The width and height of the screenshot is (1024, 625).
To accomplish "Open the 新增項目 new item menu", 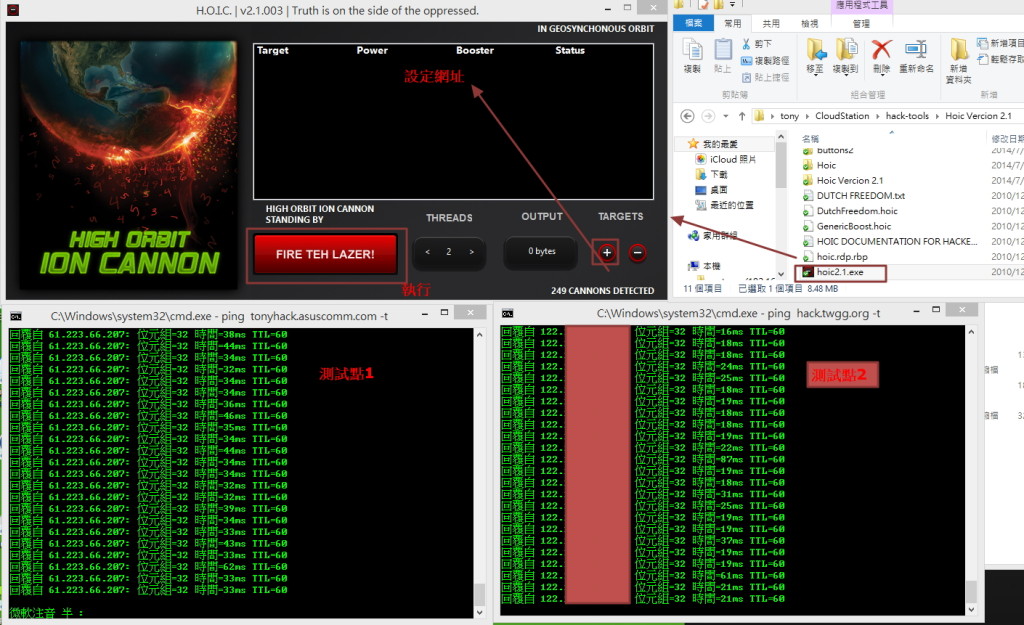I will point(1000,43).
